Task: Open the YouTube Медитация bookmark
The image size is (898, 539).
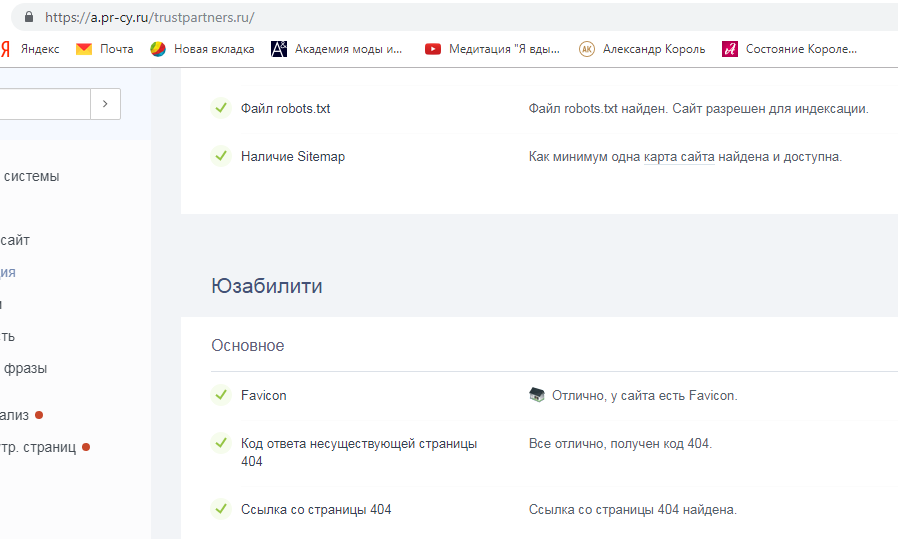Action: (493, 49)
